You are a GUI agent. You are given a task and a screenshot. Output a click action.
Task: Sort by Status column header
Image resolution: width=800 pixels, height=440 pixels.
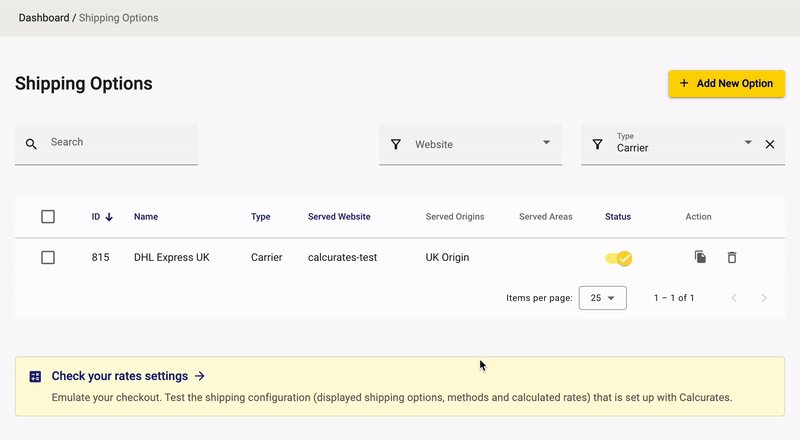click(618, 216)
